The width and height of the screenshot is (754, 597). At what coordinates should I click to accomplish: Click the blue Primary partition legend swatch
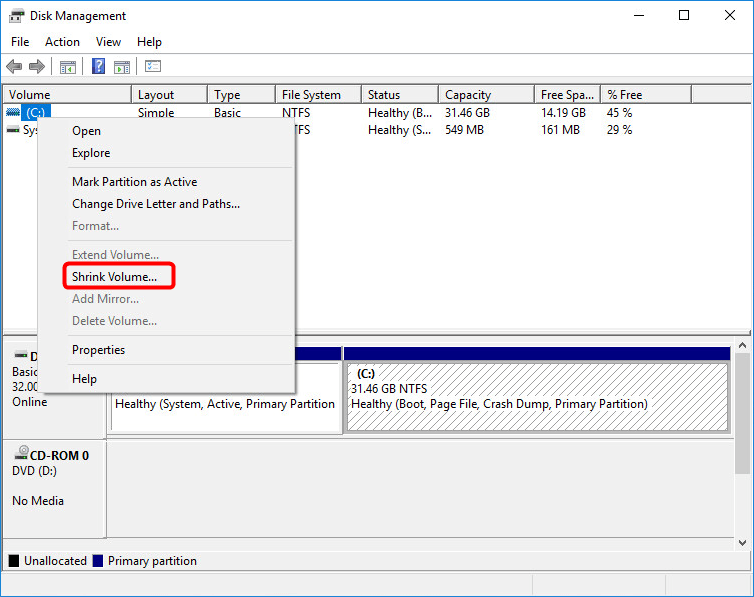pyautogui.click(x=98, y=561)
